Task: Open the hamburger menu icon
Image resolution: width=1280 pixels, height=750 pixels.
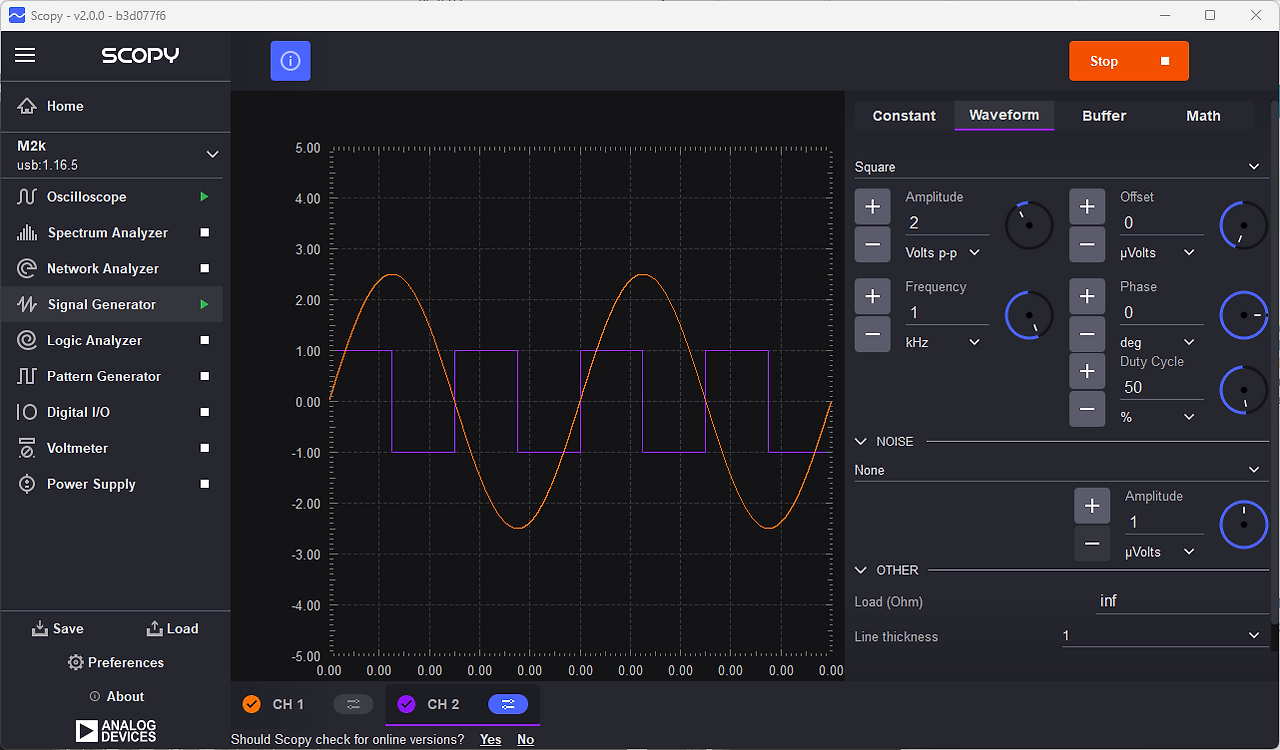Action: coord(25,56)
